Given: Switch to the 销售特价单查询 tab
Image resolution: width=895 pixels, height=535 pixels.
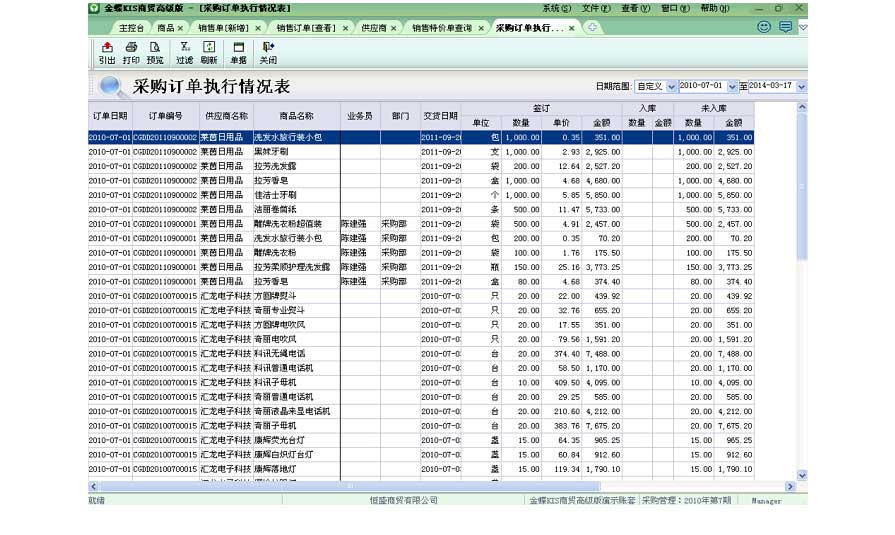Looking at the screenshot, I should pyautogui.click(x=441, y=28).
